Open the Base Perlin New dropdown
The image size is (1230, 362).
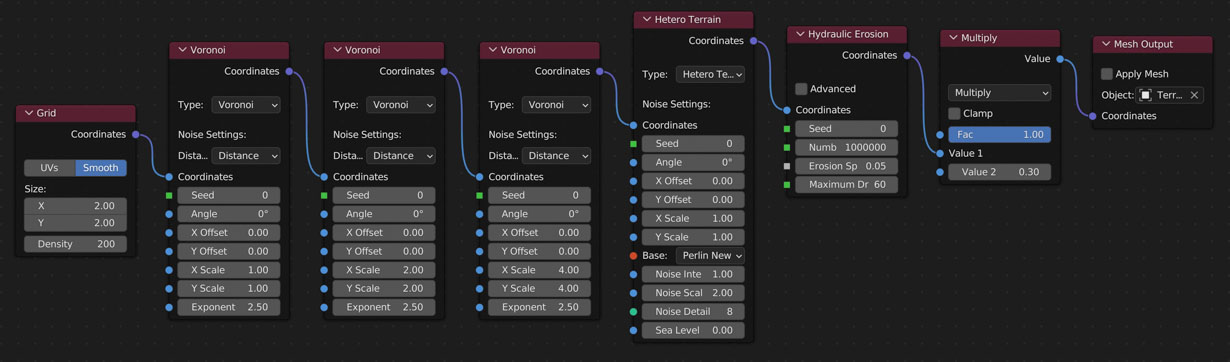click(710, 256)
